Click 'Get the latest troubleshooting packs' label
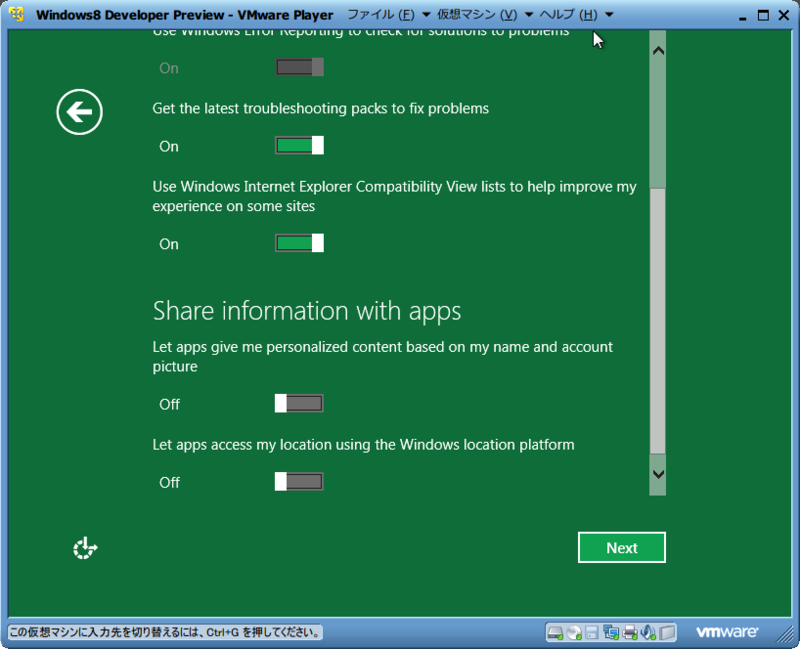This screenshot has height=649, width=800. click(x=320, y=108)
